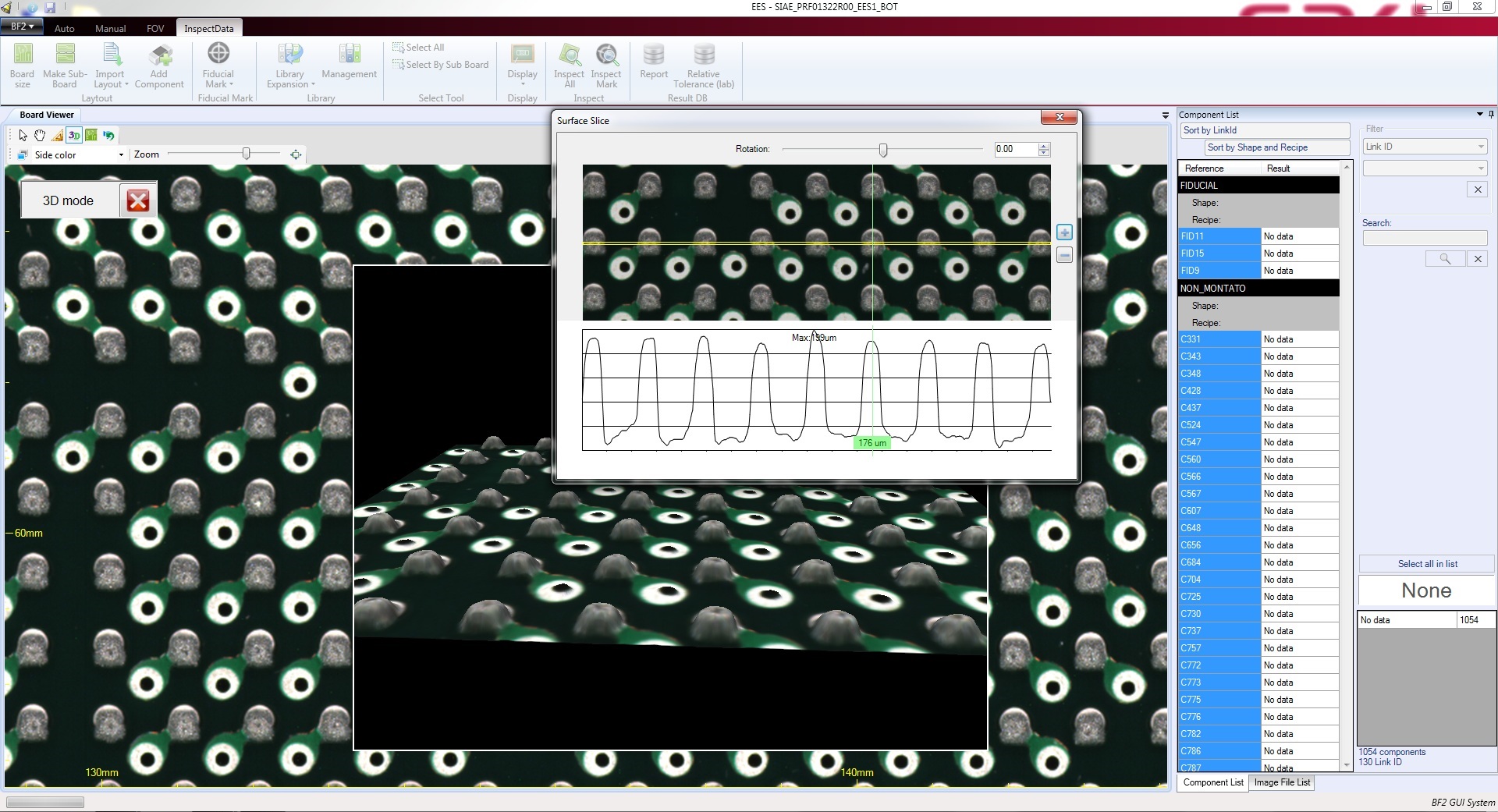Click the zoom-in plus icon in Surface Slice

[x=1064, y=232]
